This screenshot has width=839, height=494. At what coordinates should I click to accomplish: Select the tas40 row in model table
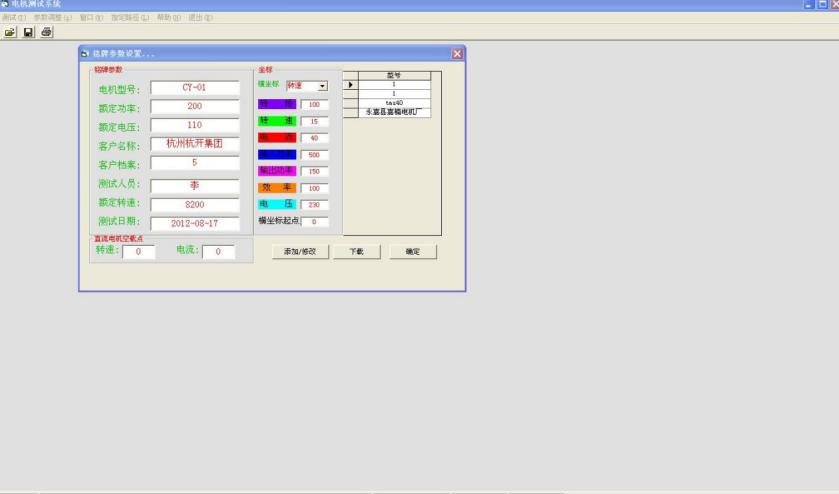coord(393,103)
